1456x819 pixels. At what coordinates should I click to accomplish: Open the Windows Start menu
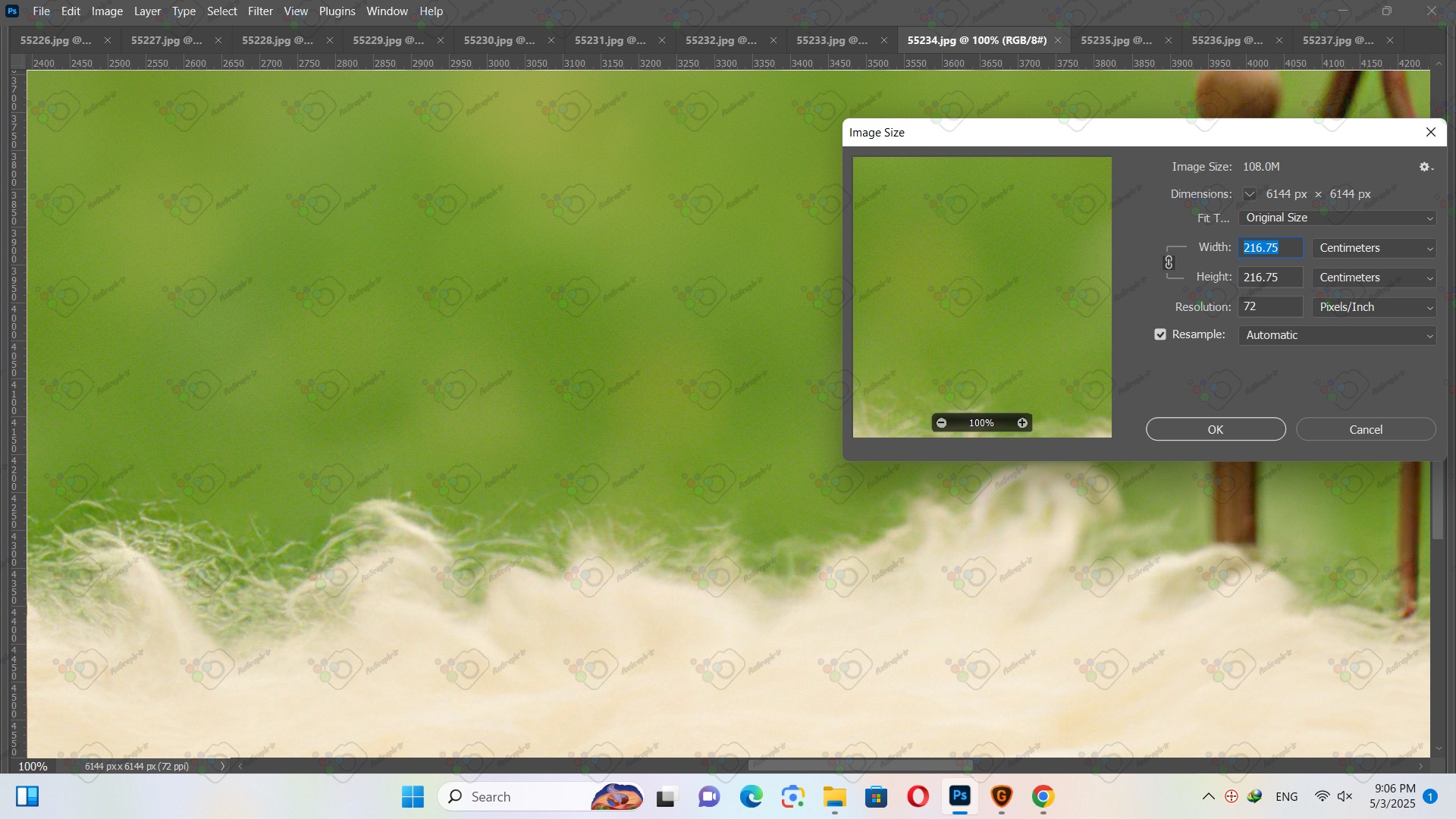pyautogui.click(x=413, y=797)
